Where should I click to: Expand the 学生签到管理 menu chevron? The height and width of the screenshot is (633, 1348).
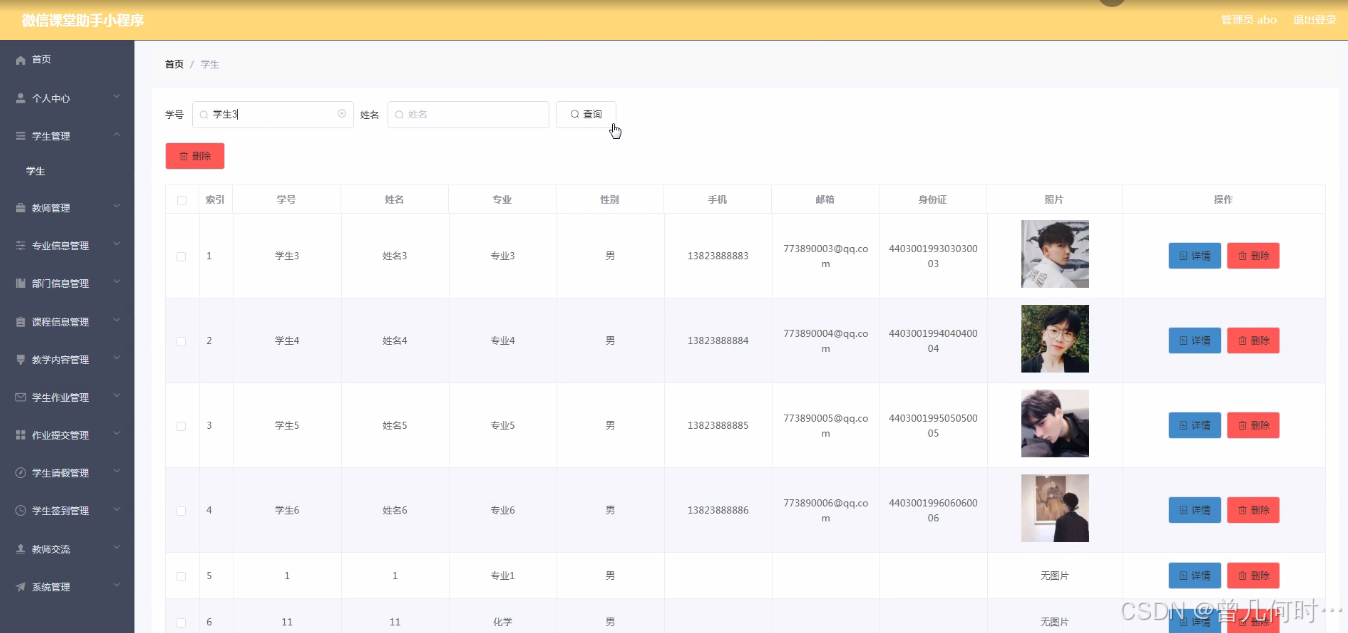pos(117,509)
